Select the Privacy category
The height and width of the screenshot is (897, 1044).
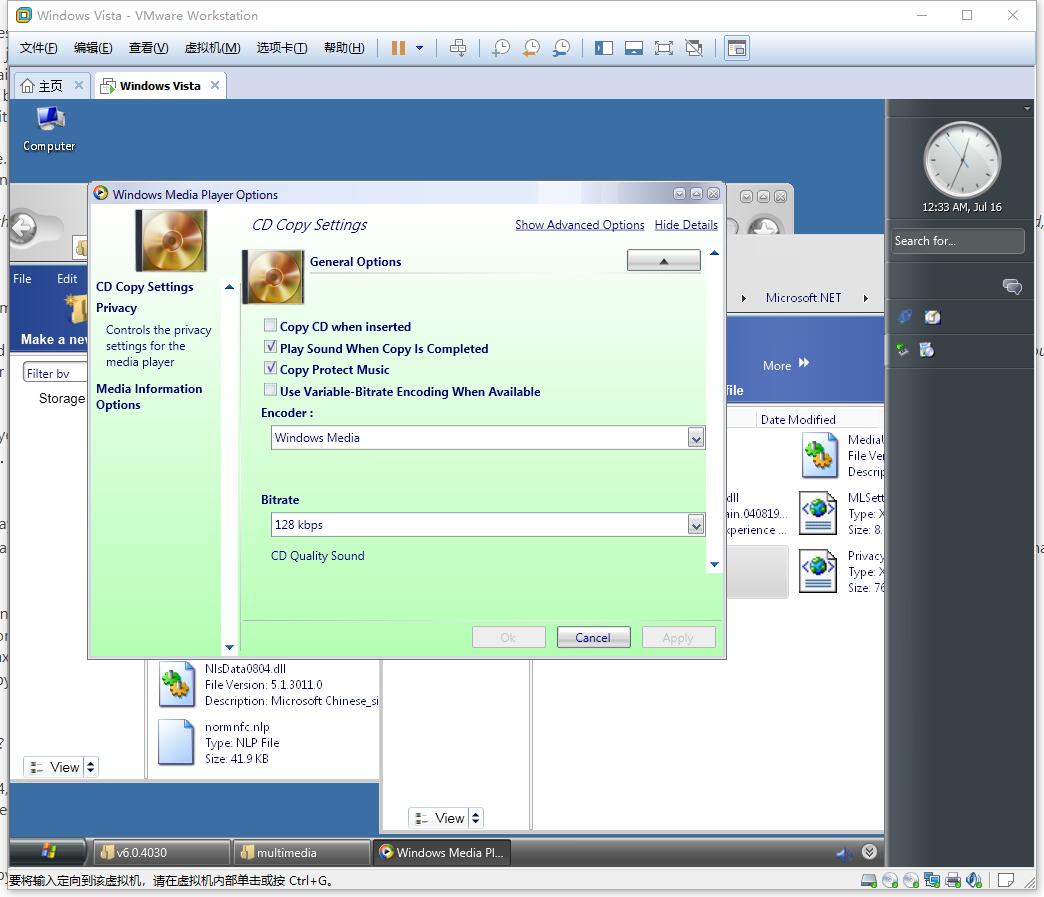pos(117,308)
